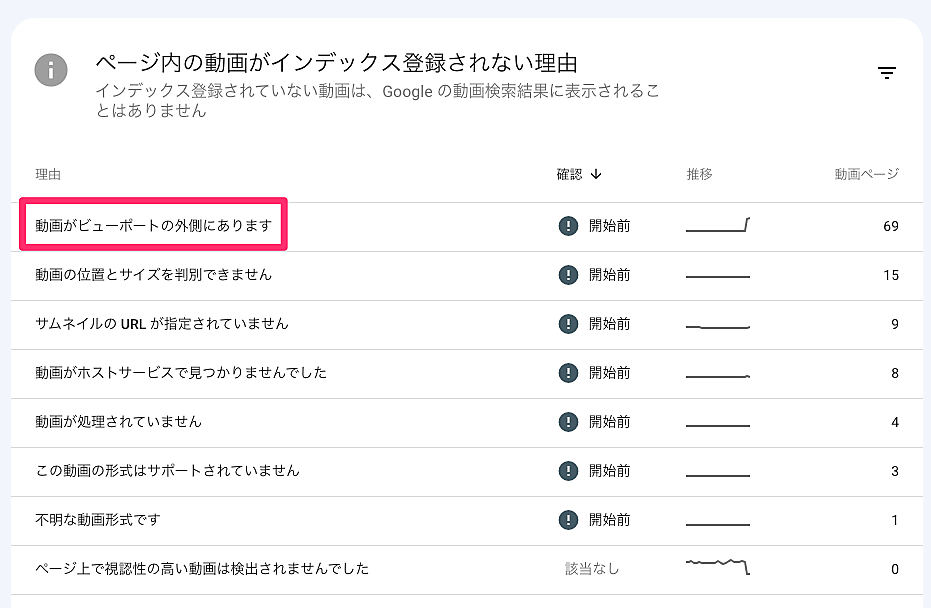Viewport: 931px width, 608px height.
Task: Click status icon for 動画がホストサービスで見つかりませんでした row
Action: pyautogui.click(x=568, y=373)
